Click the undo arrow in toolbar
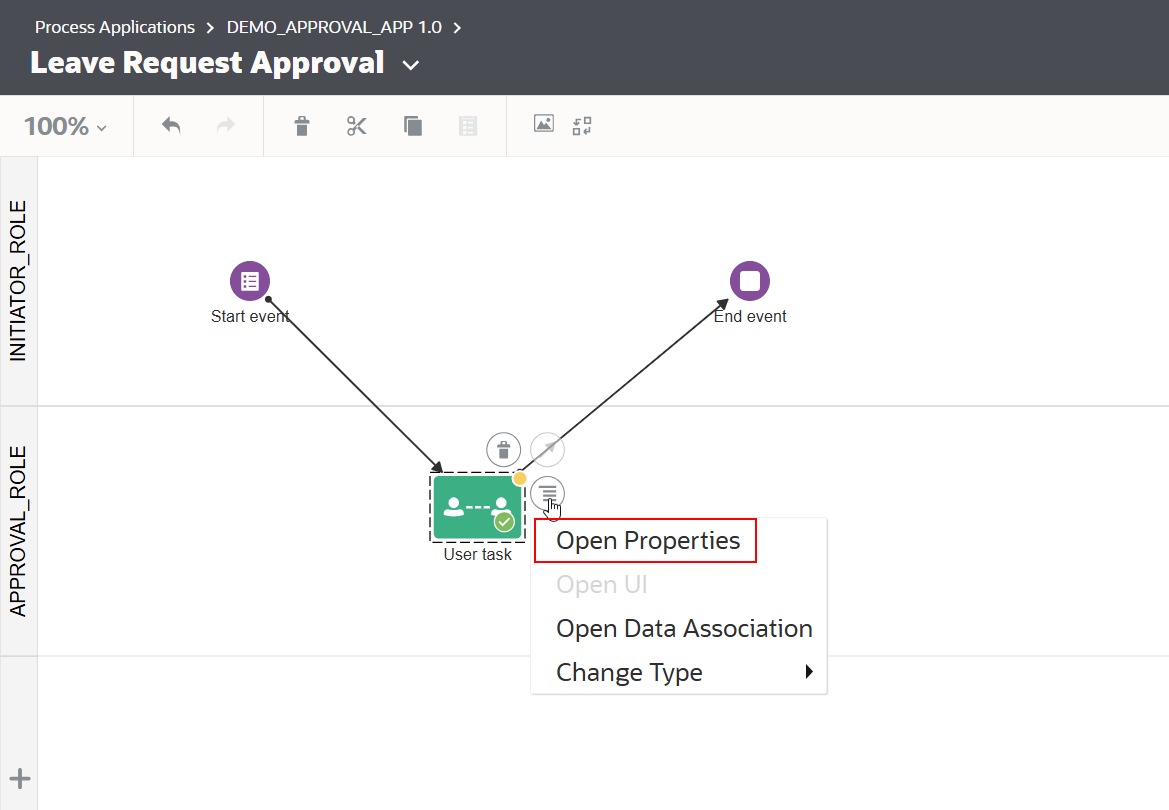The height and width of the screenshot is (810, 1169). pyautogui.click(x=171, y=126)
